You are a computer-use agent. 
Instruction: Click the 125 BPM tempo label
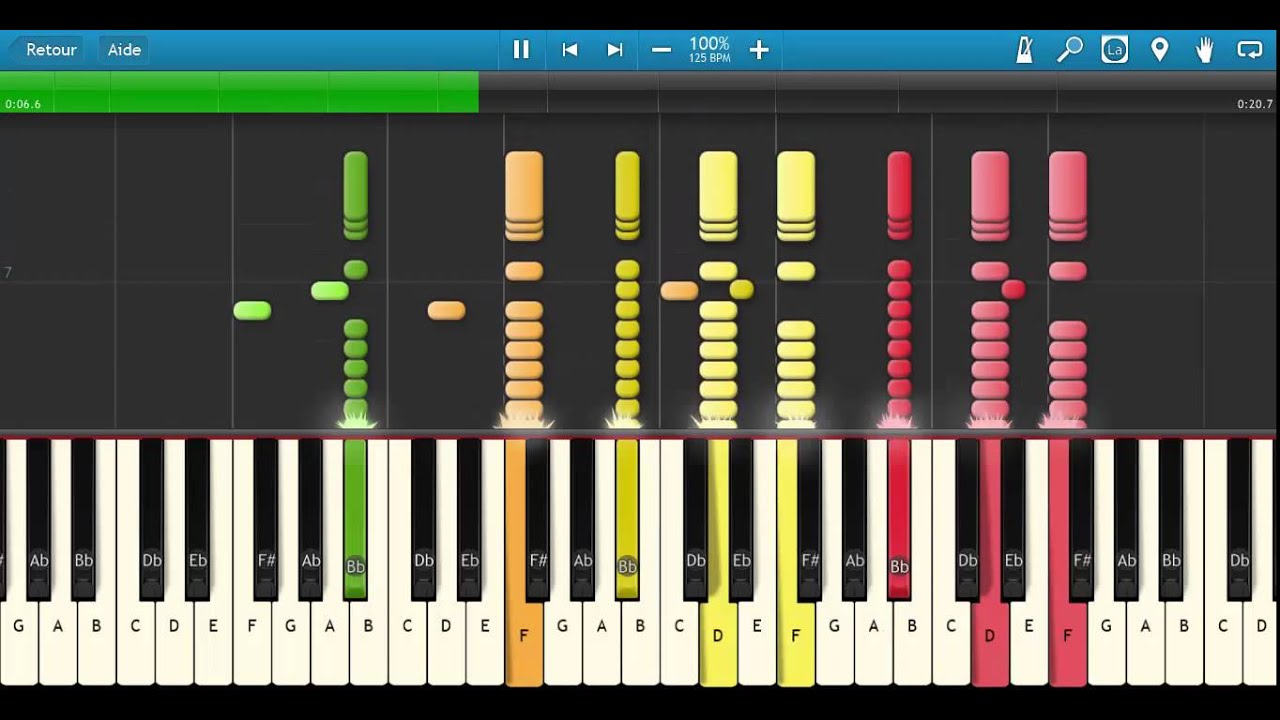pos(709,59)
